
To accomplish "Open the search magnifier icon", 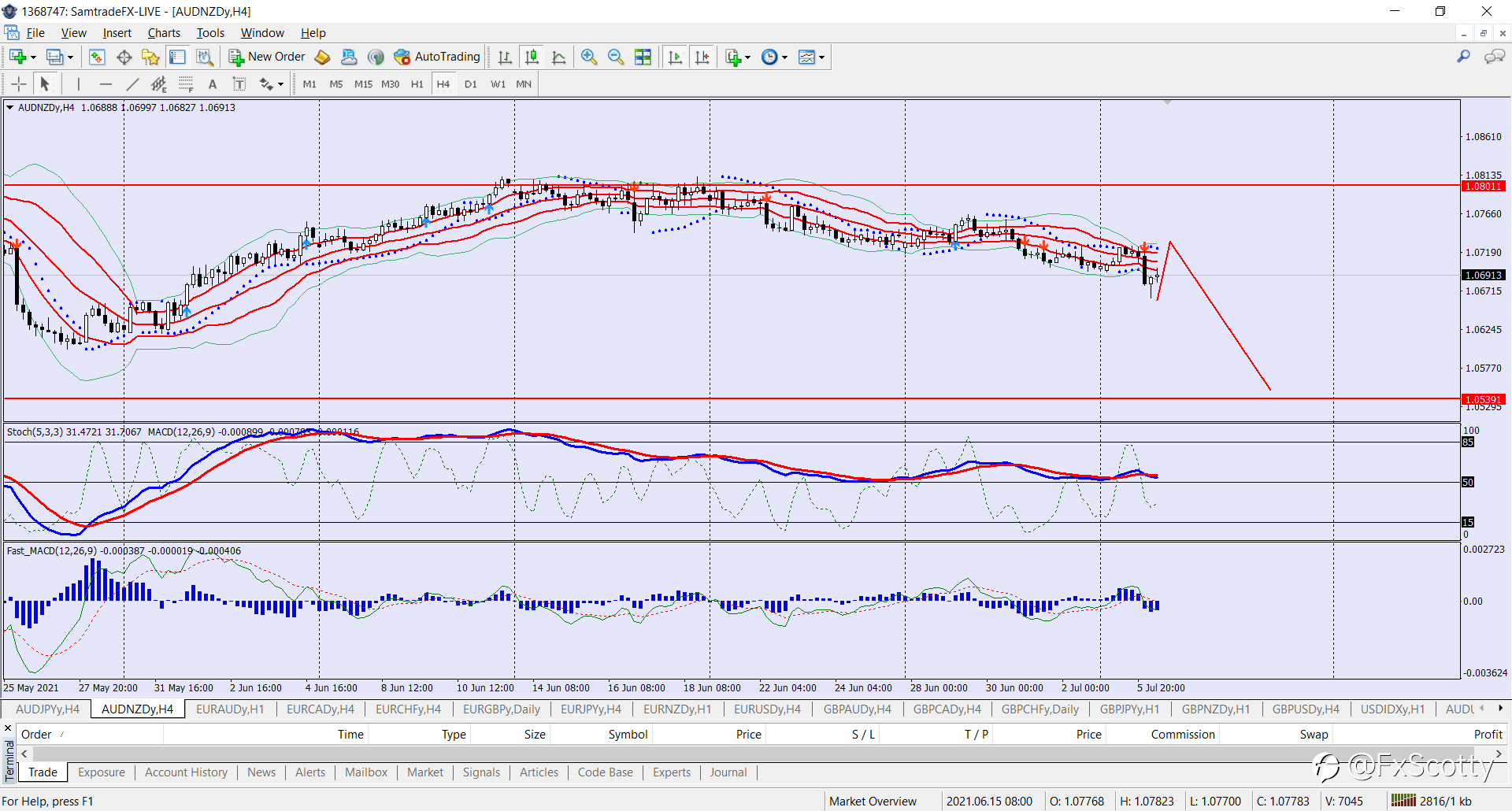I will tap(1463, 57).
